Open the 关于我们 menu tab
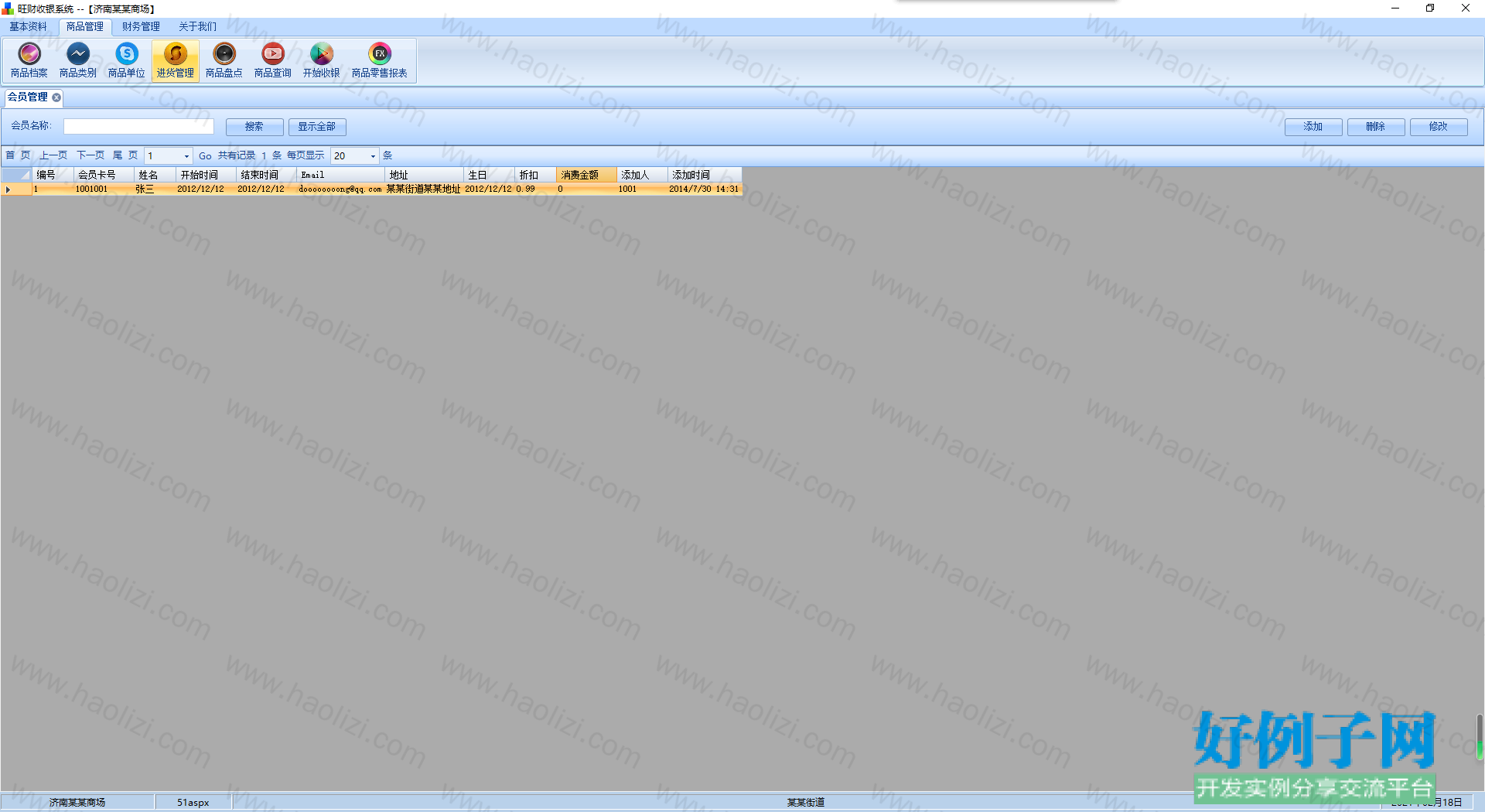The width and height of the screenshot is (1485, 812). tap(198, 26)
